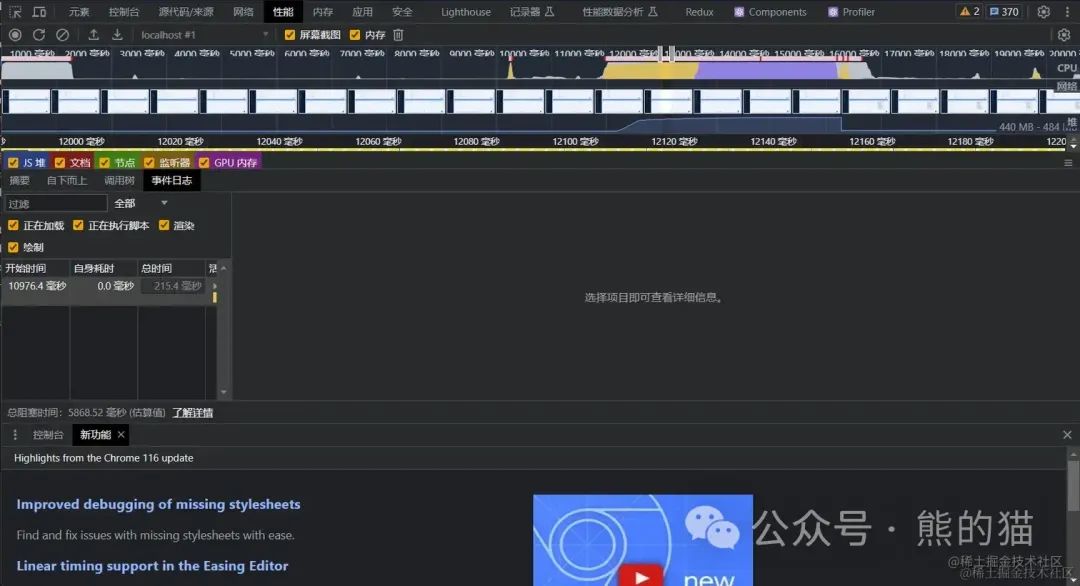Switch to the 自下而上 details tab

[x=67, y=180]
